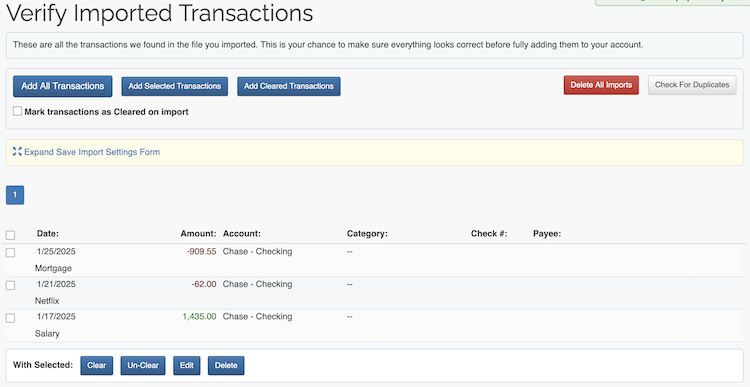Click the Date: column header
This screenshot has height=387, width=750.
tap(48, 234)
